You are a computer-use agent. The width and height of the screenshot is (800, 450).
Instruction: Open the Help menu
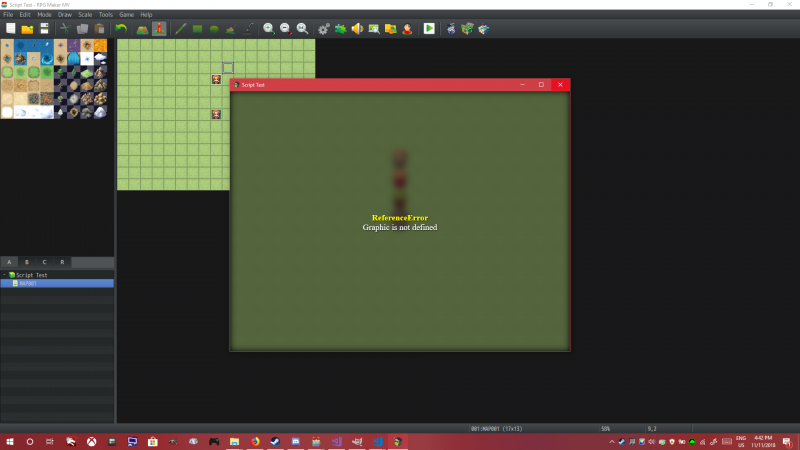pyautogui.click(x=146, y=15)
